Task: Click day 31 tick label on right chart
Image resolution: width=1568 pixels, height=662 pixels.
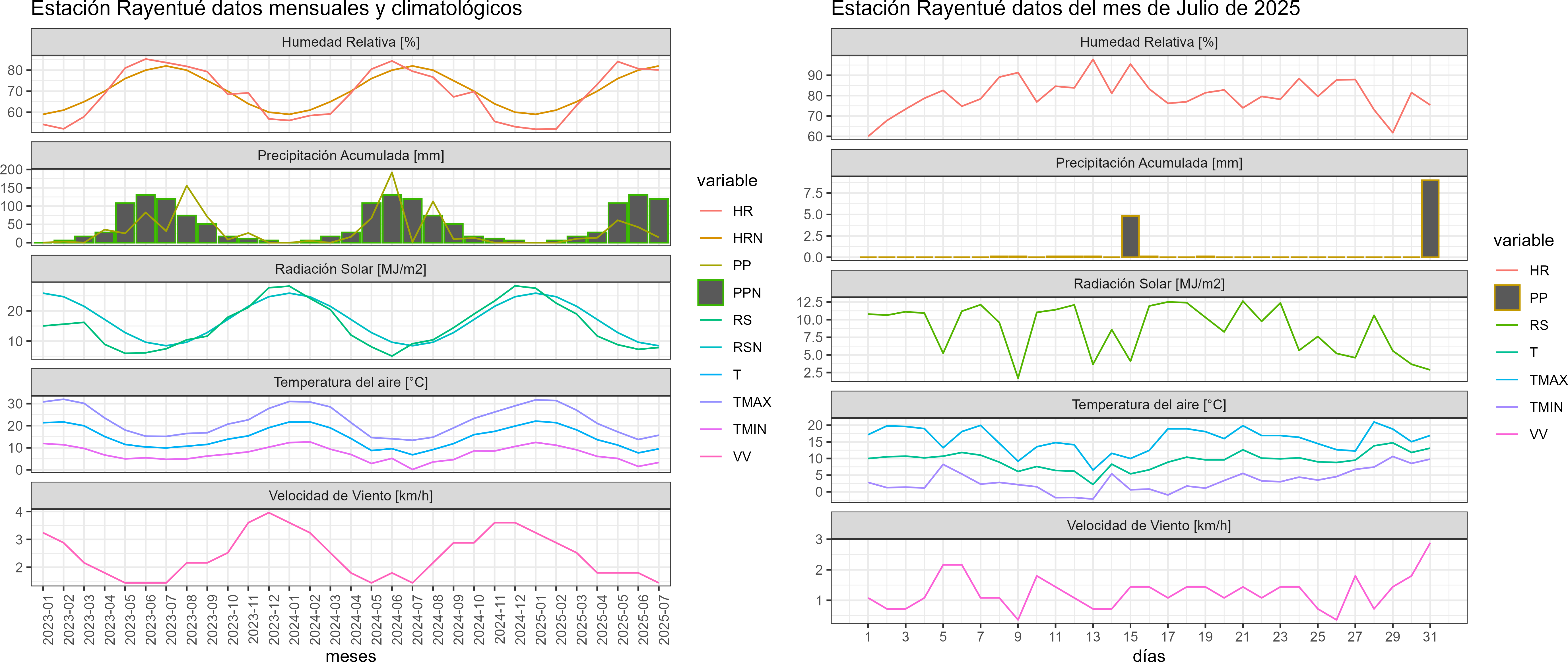Action: point(1430,636)
